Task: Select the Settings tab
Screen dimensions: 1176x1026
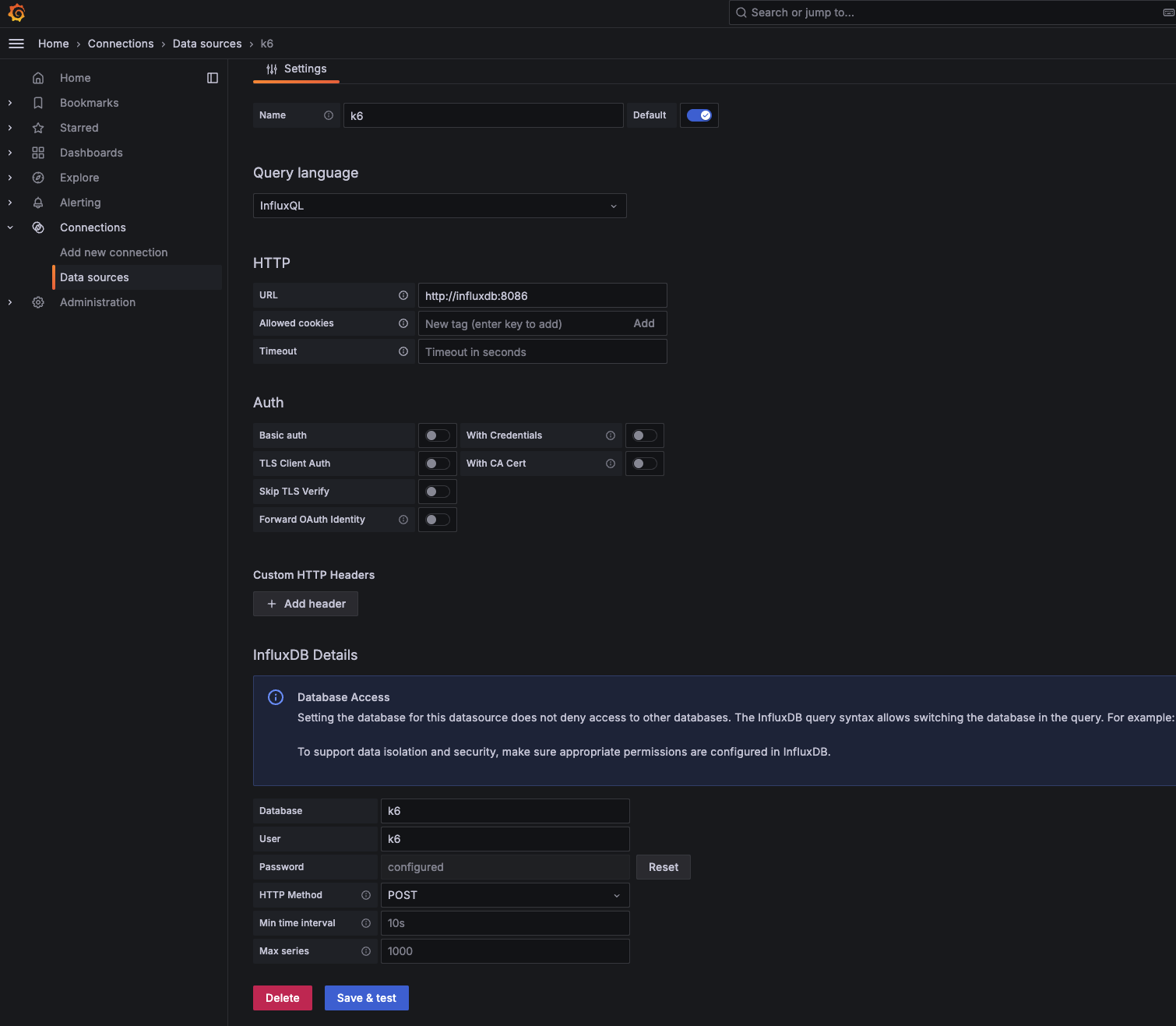Action: [297, 69]
